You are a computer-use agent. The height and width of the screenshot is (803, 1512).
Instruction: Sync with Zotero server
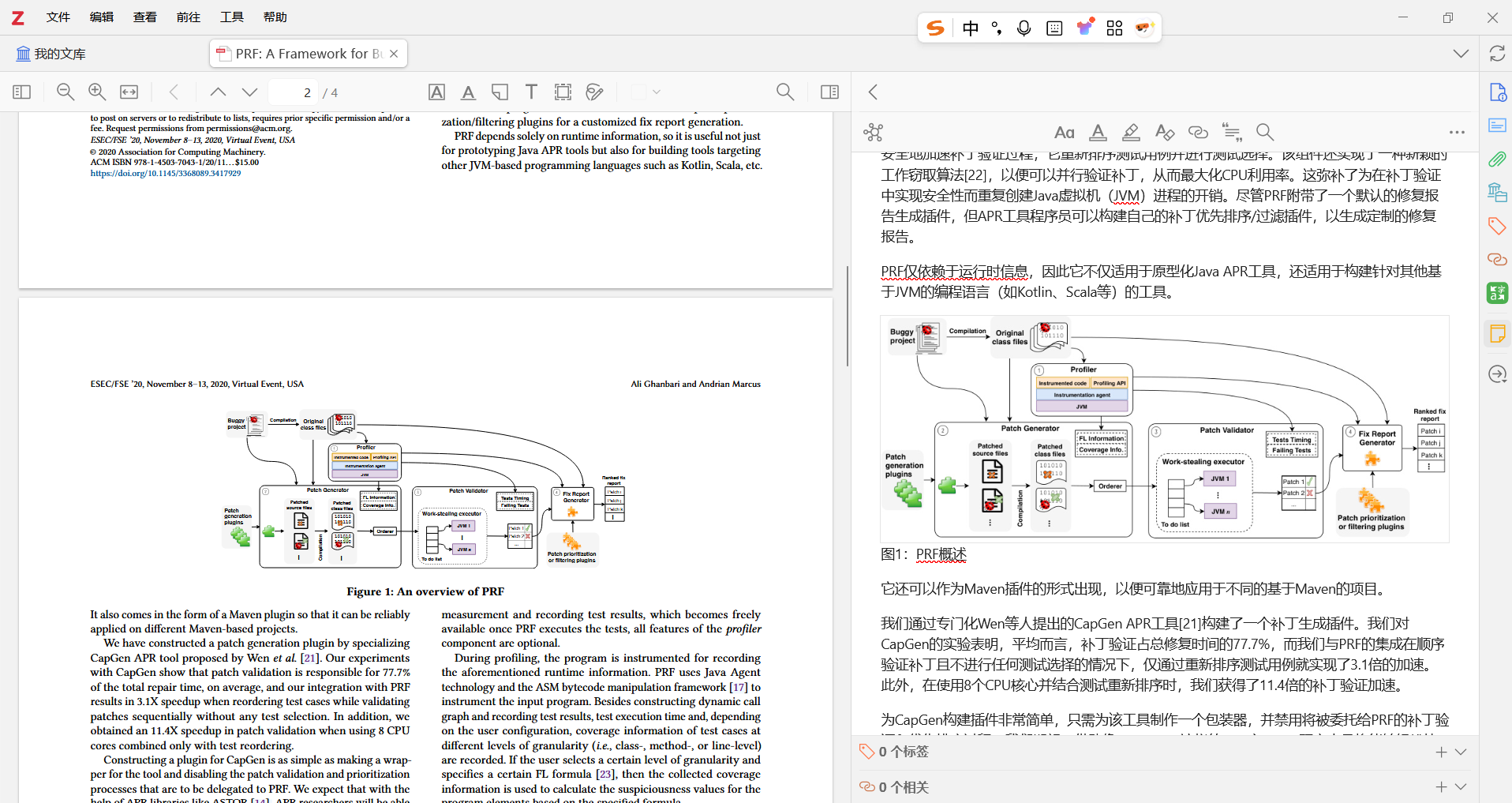tap(1497, 54)
